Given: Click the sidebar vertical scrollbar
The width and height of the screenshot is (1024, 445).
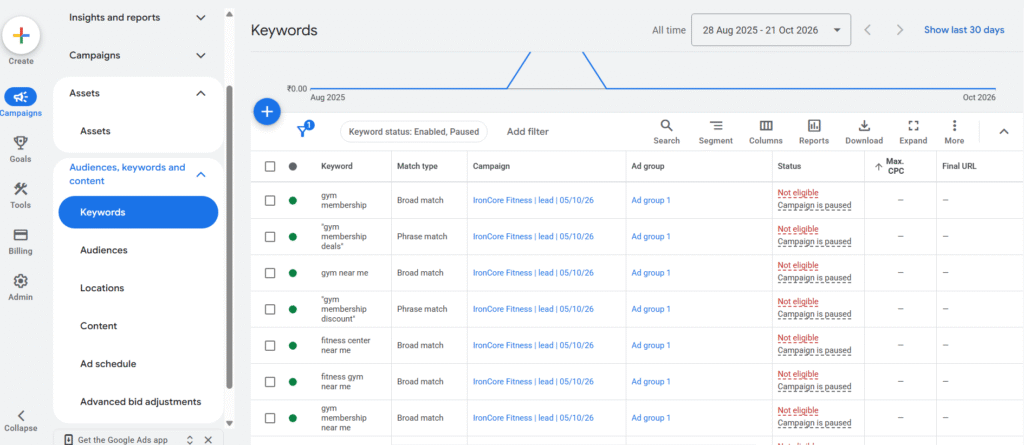Looking at the screenshot, I should click(x=229, y=235).
